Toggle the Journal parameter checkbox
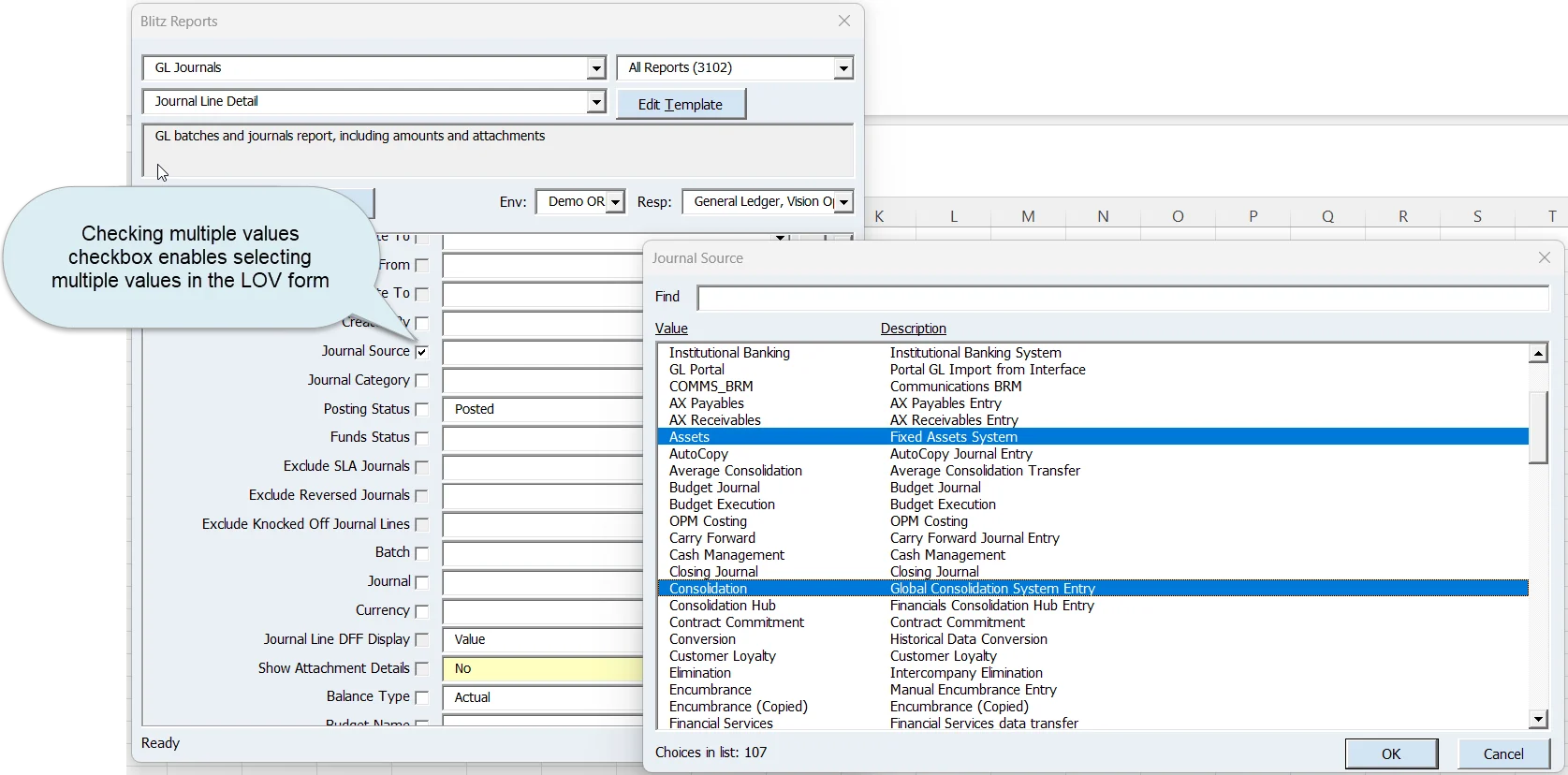The image size is (1568, 775). (421, 582)
